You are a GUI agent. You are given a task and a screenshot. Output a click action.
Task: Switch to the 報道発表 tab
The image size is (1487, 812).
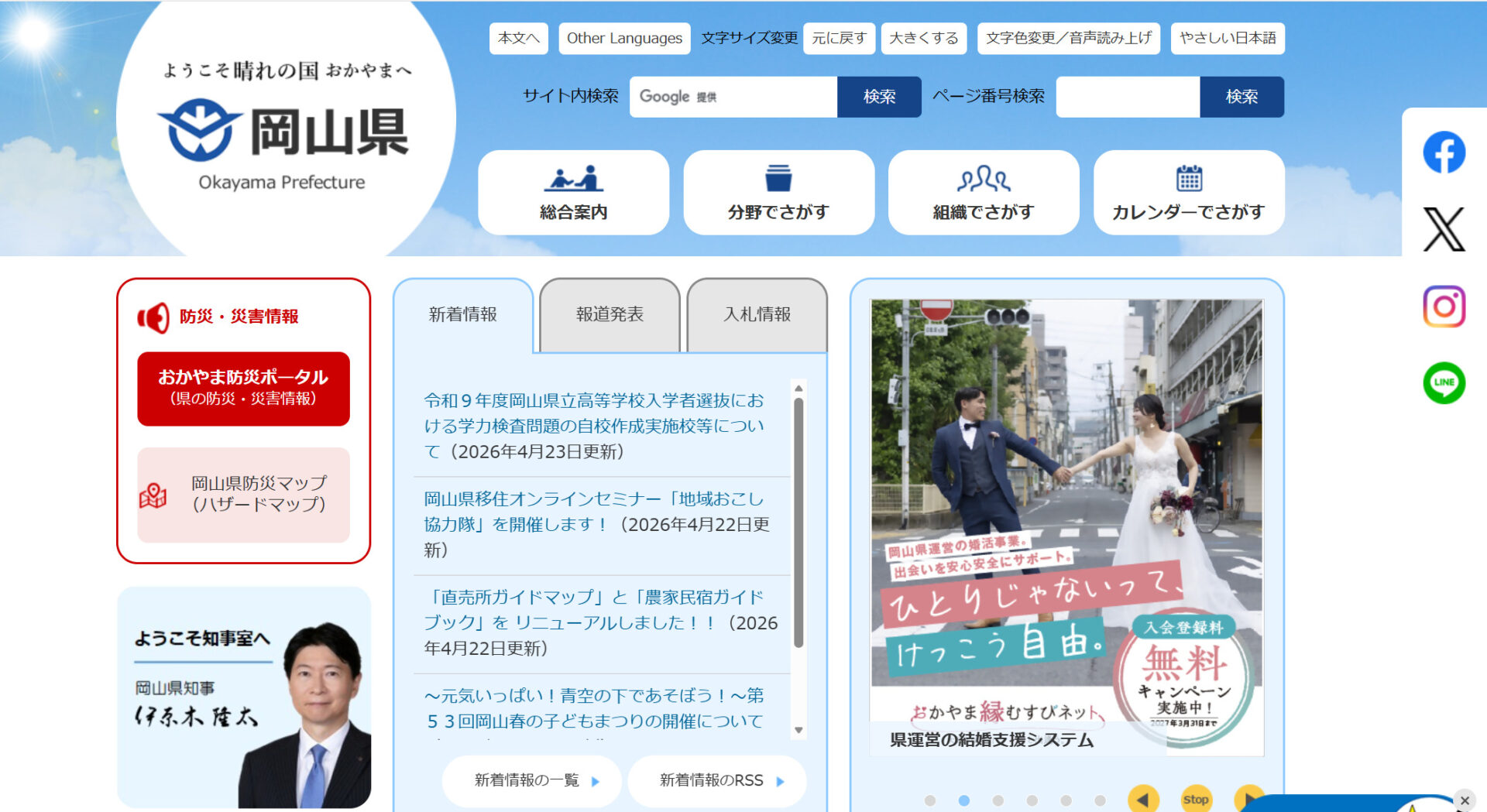coord(610,314)
